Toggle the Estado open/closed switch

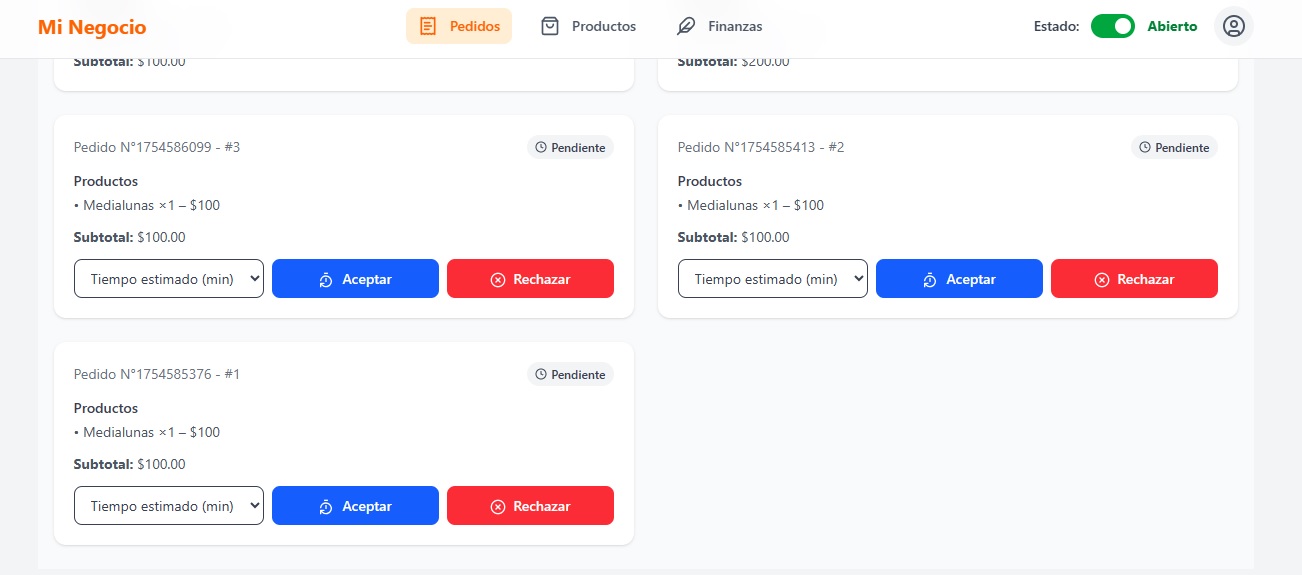point(1112,26)
